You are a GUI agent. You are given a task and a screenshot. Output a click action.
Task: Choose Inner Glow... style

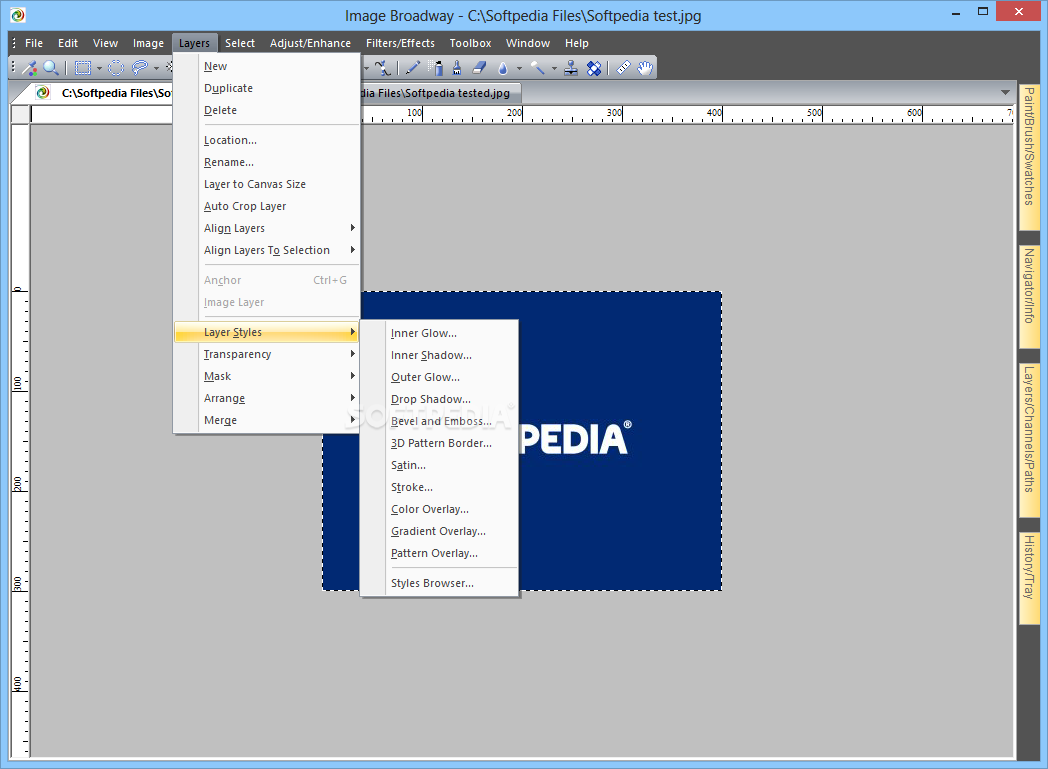click(x=439, y=333)
